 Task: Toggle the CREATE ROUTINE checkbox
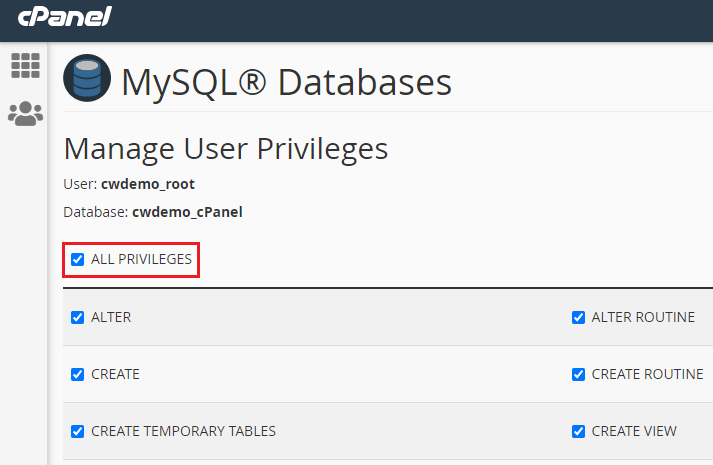[578, 375]
